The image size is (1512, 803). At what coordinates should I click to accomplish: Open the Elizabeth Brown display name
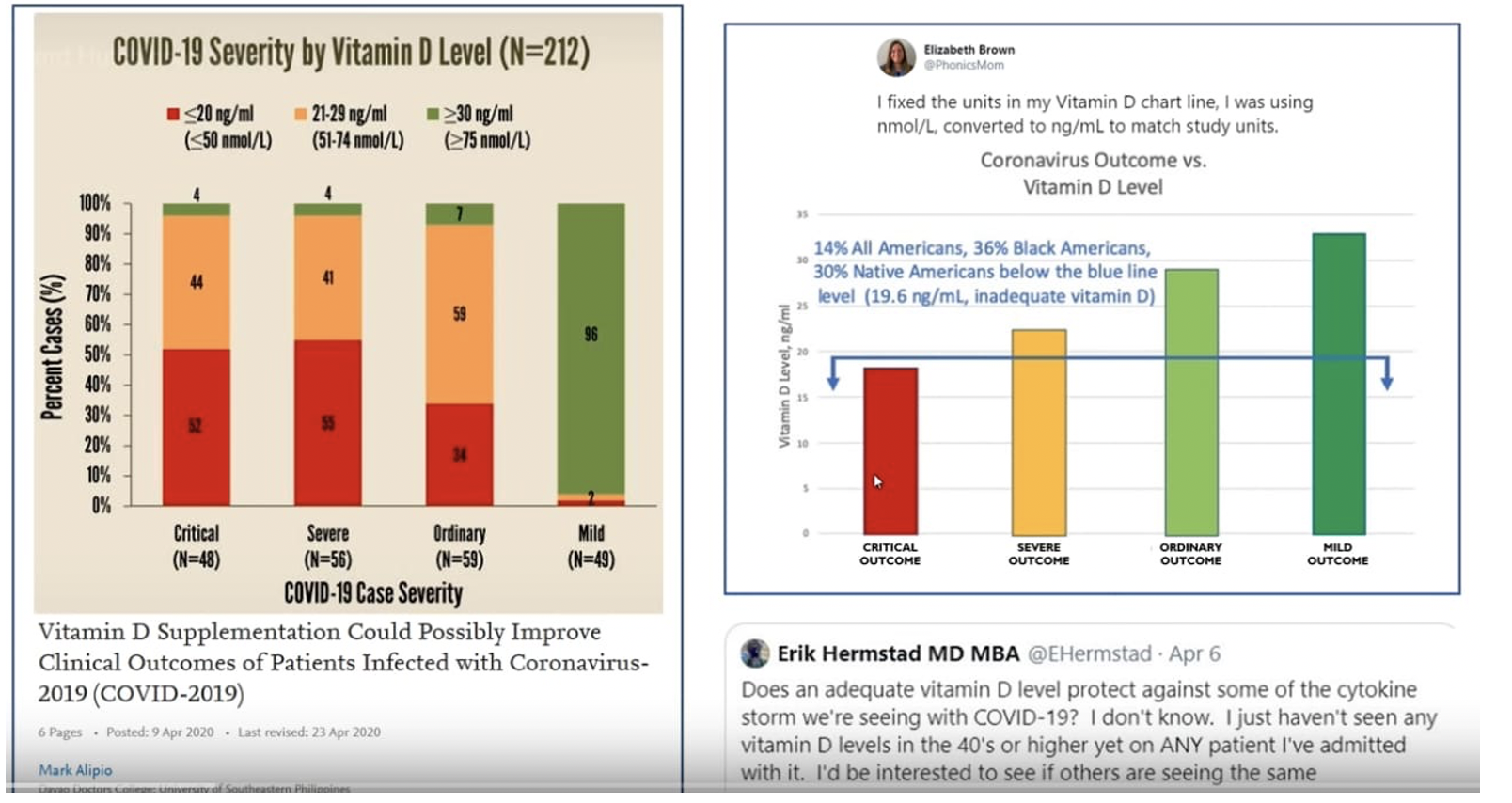coord(969,50)
